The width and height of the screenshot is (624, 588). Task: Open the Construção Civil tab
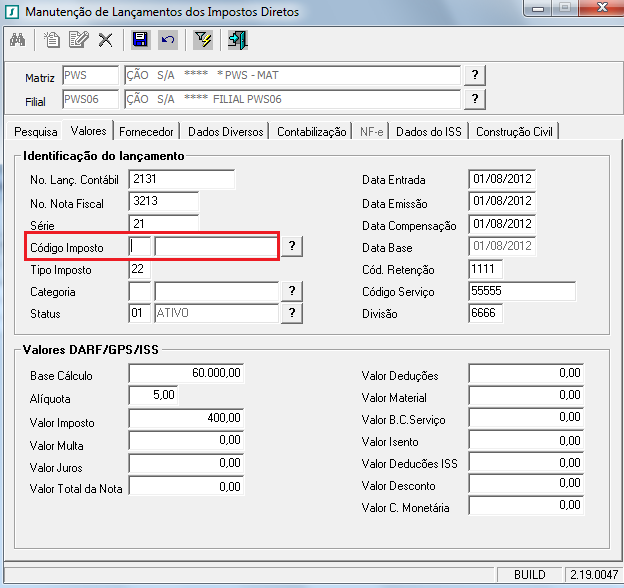515,132
